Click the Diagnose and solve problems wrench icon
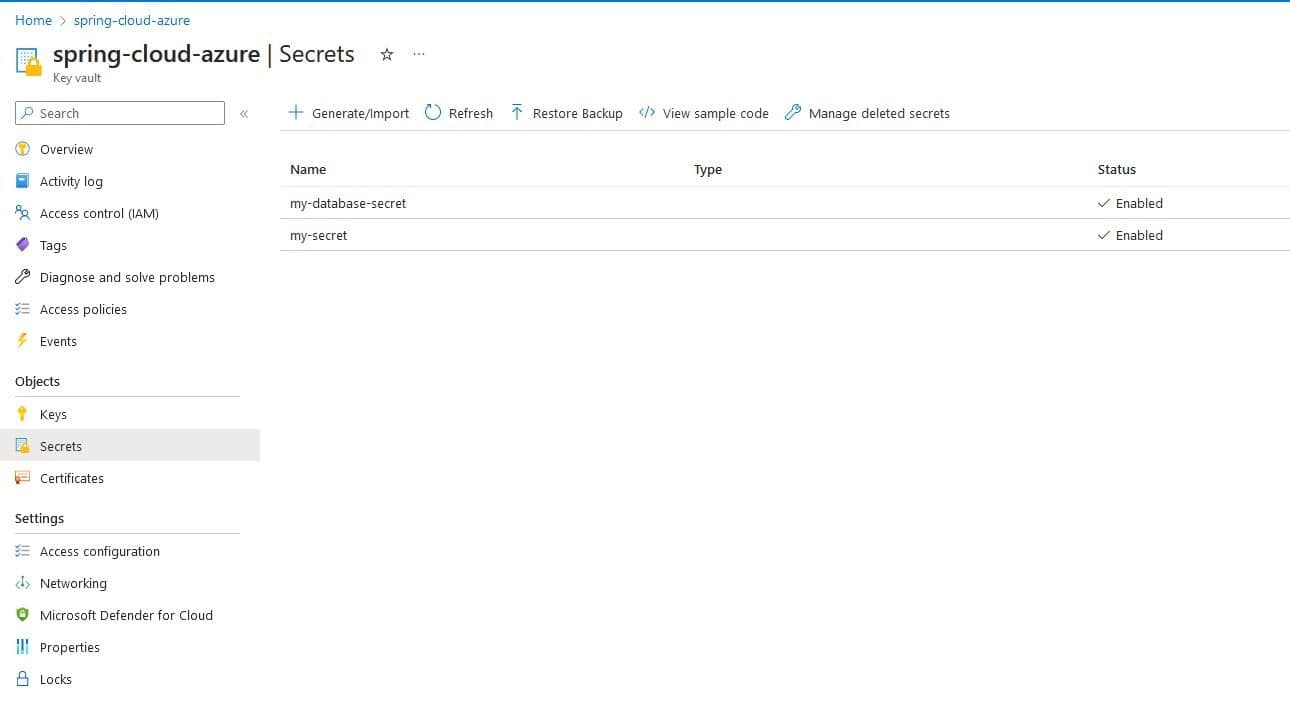This screenshot has width=1290, height=705. click(x=23, y=277)
